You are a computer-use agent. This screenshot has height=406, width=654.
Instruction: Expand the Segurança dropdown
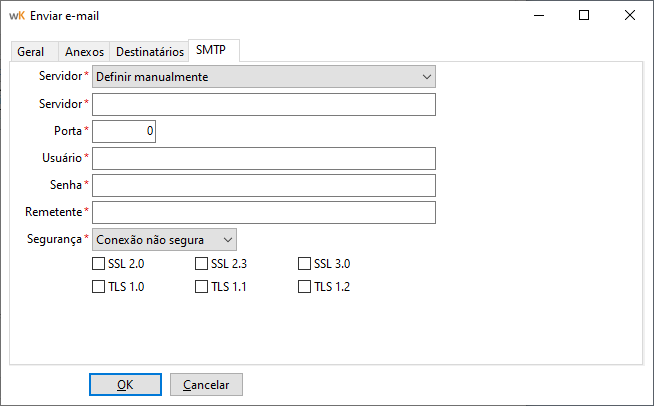pos(164,239)
